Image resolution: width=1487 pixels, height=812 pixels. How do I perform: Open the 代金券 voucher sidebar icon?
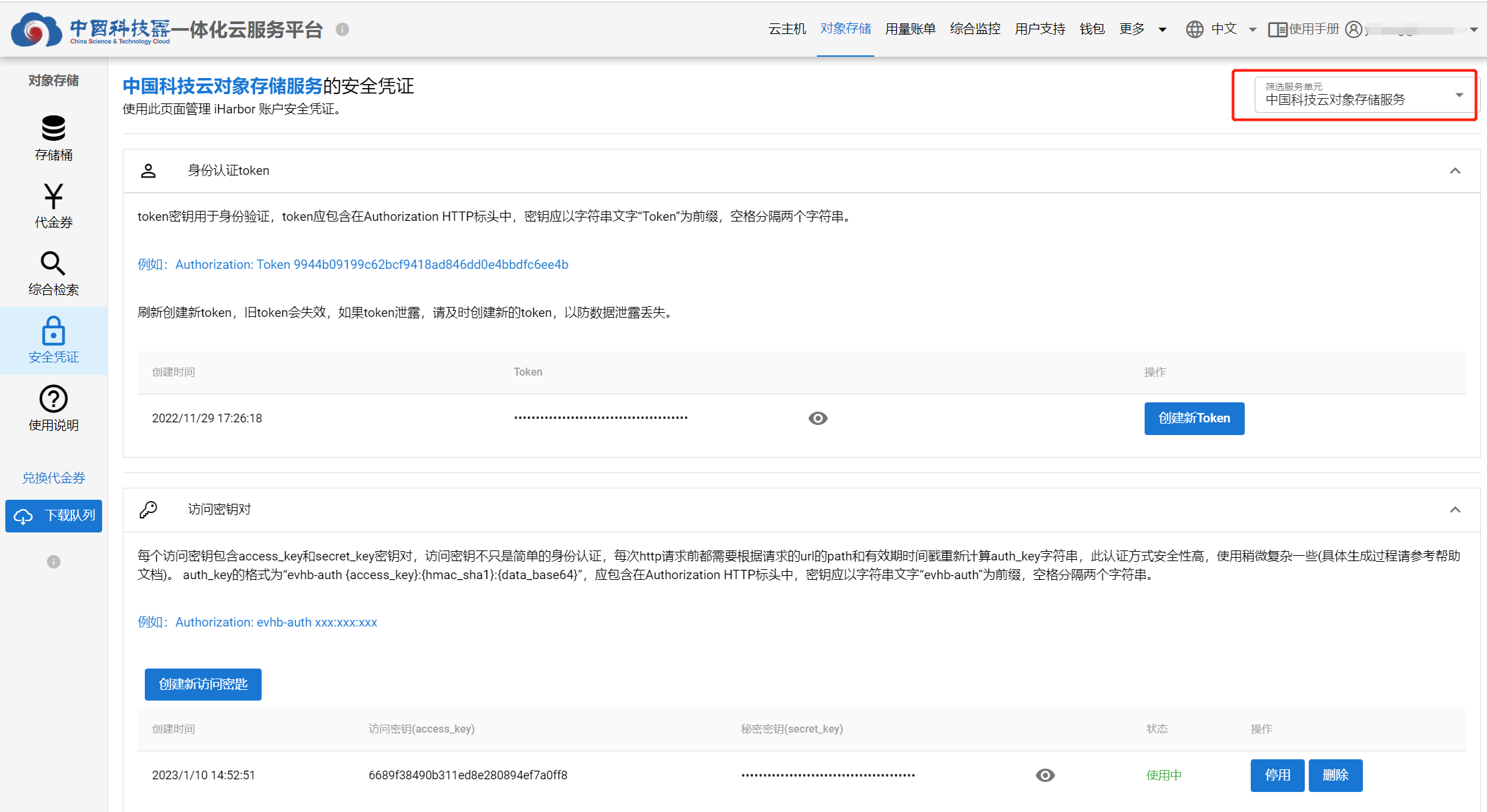tap(53, 196)
